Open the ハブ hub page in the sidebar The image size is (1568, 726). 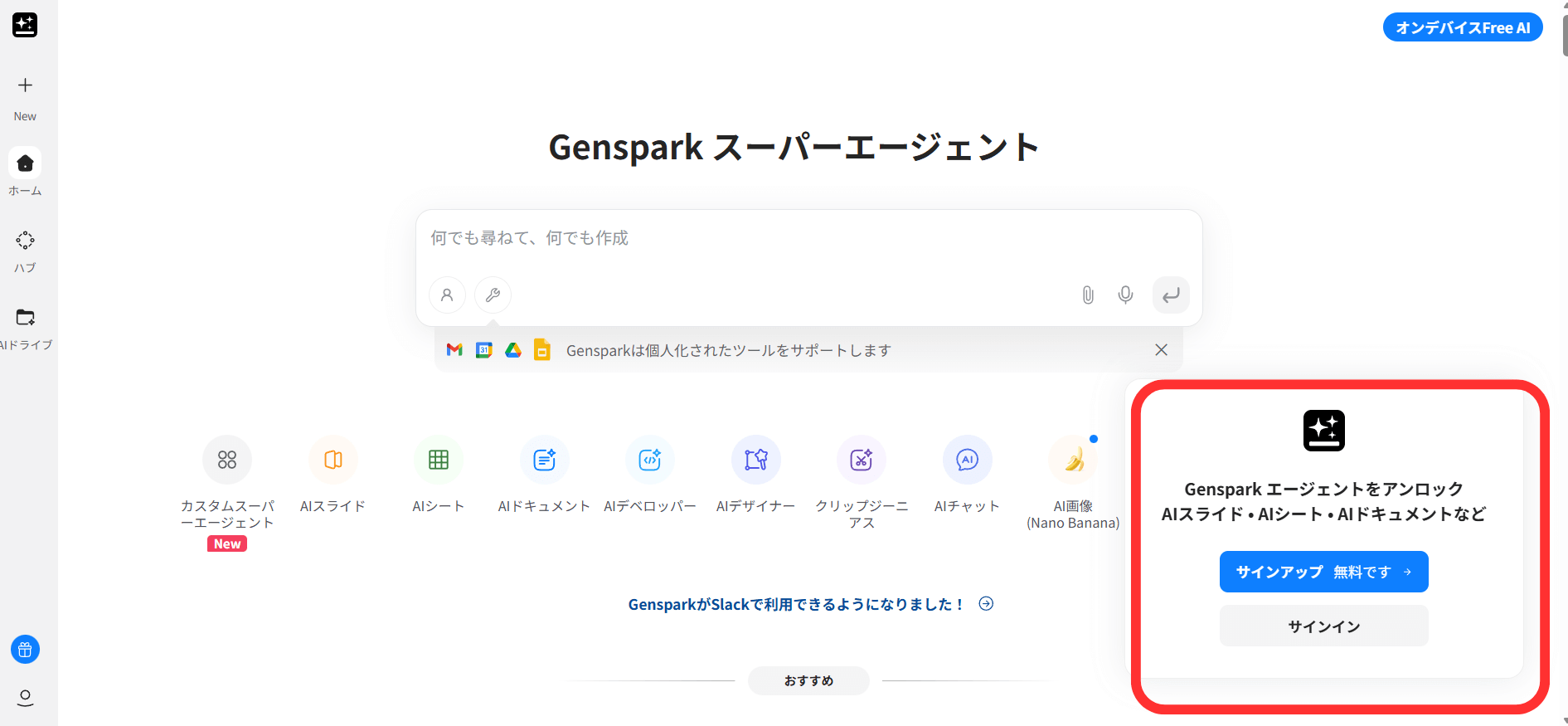(x=25, y=251)
